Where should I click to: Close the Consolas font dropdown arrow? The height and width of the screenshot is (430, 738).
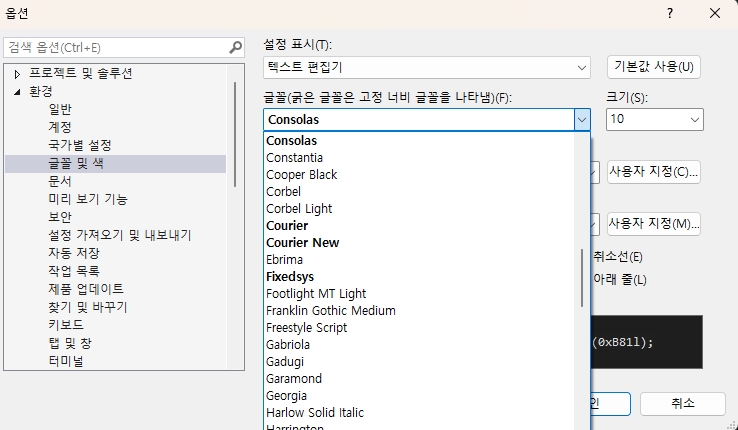click(x=582, y=119)
